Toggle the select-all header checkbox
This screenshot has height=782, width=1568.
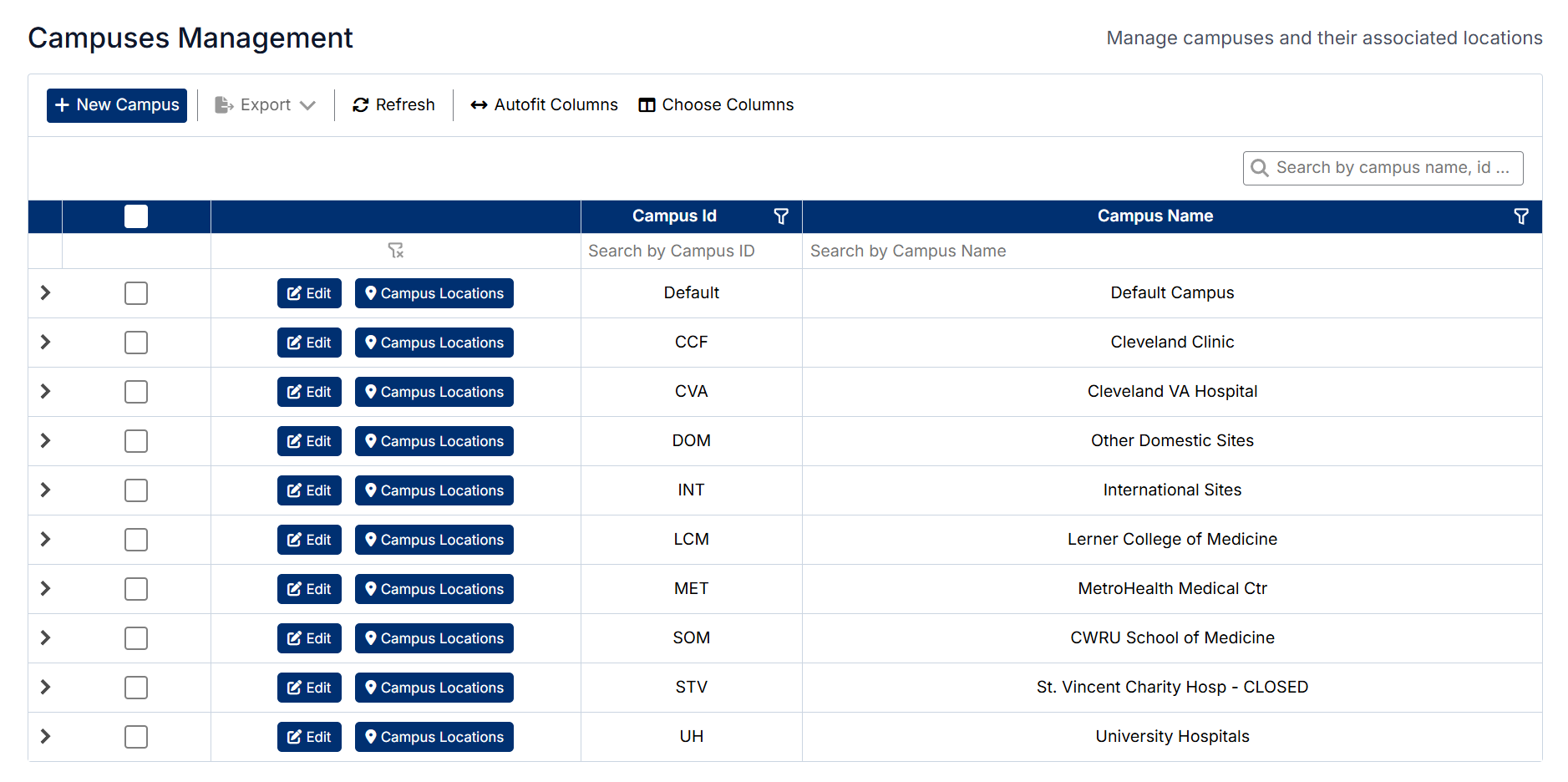click(x=136, y=216)
